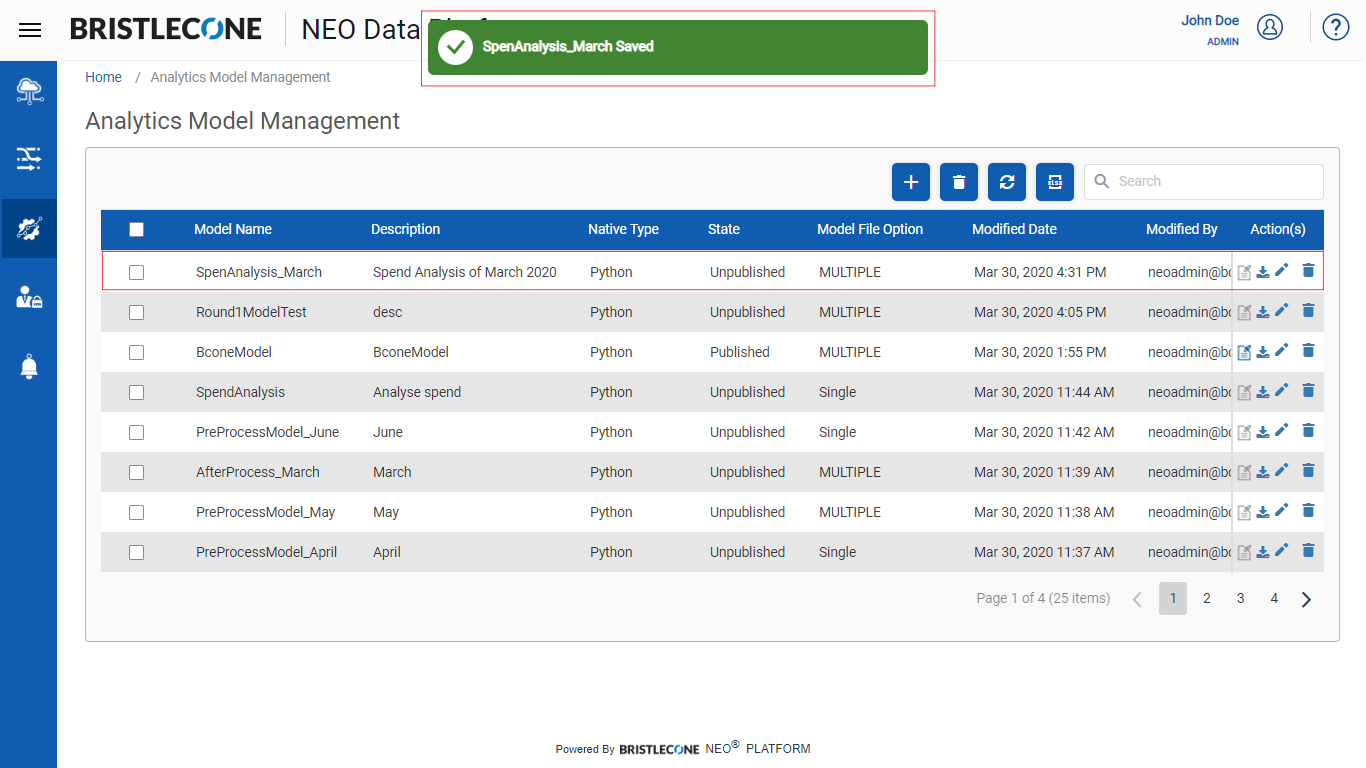This screenshot has width=1366, height=768.
Task: Focus the Search input field
Action: pos(1204,182)
